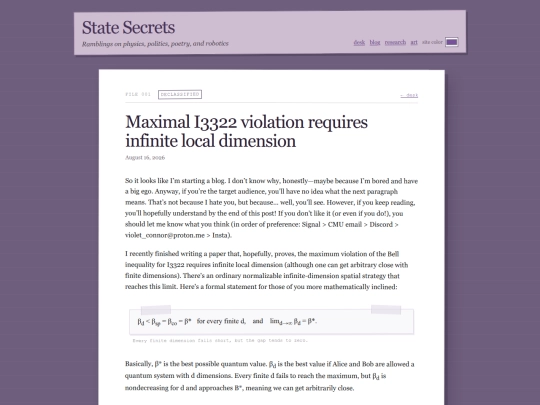Click the violet_connor@proton.me email text
Viewport: 540px width, 405px height.
(165, 235)
